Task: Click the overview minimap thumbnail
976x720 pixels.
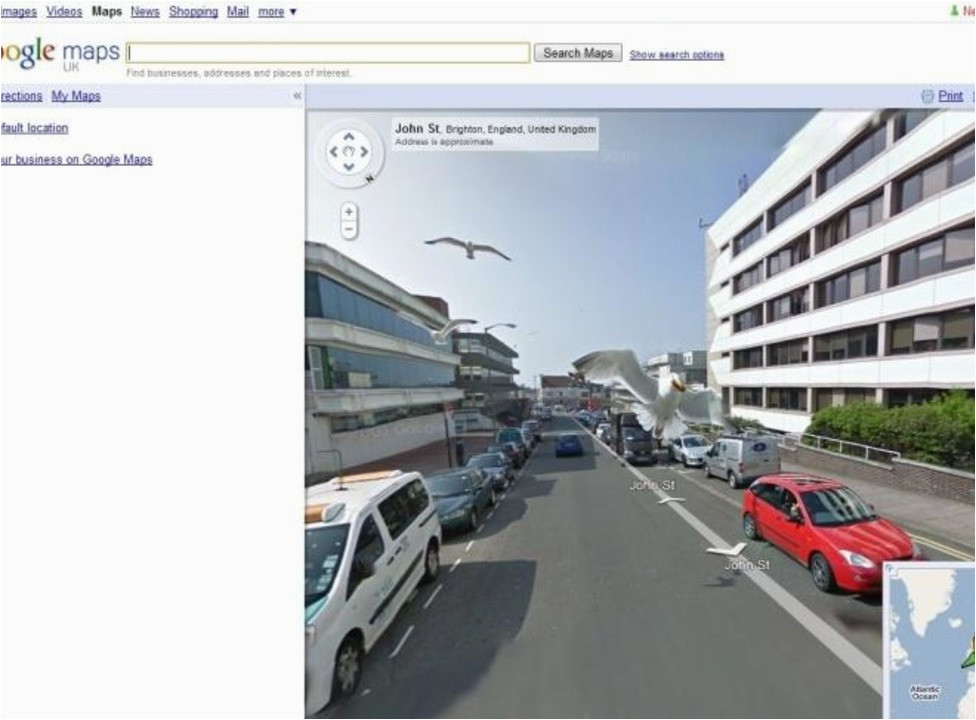Action: pyautogui.click(x=929, y=640)
